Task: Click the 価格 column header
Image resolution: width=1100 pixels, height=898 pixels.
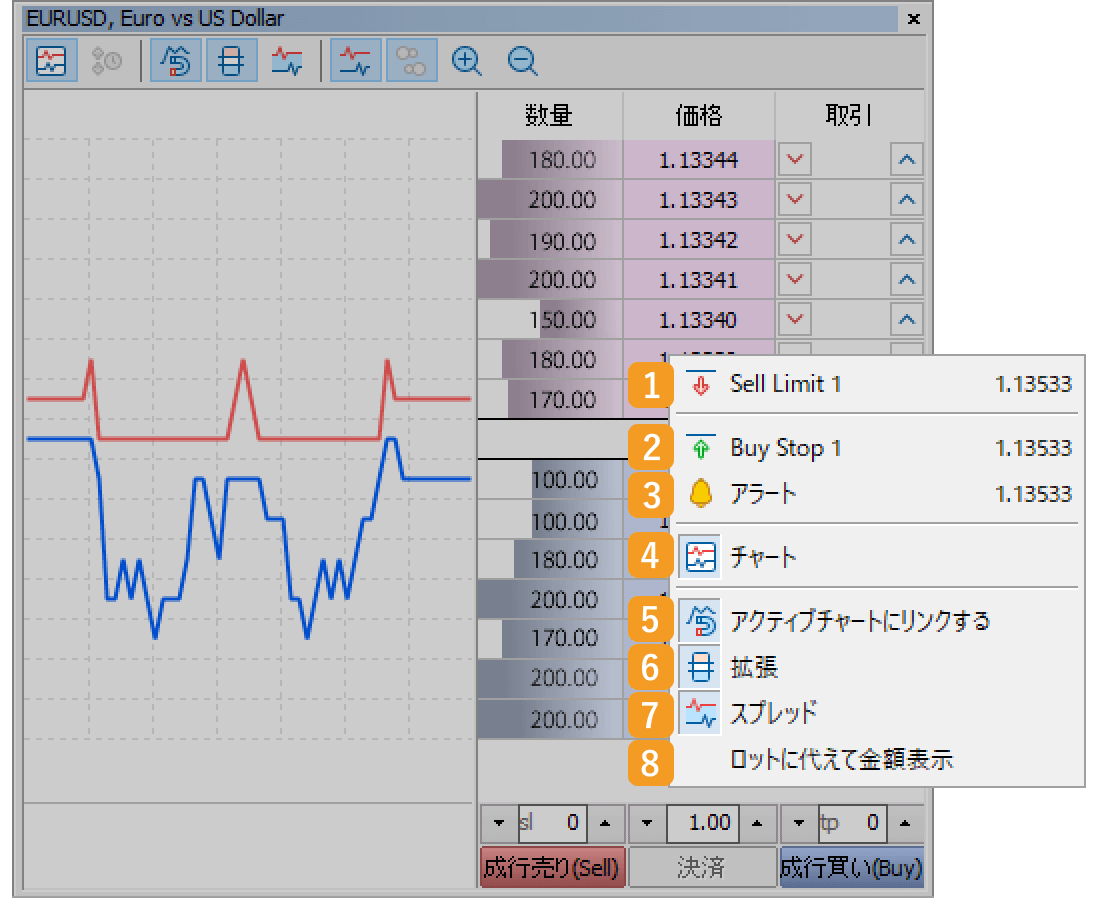Action: point(699,115)
